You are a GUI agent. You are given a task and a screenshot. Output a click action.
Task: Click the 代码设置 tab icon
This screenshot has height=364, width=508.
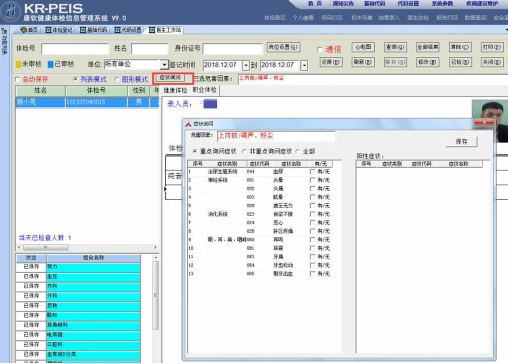[x=117, y=30]
